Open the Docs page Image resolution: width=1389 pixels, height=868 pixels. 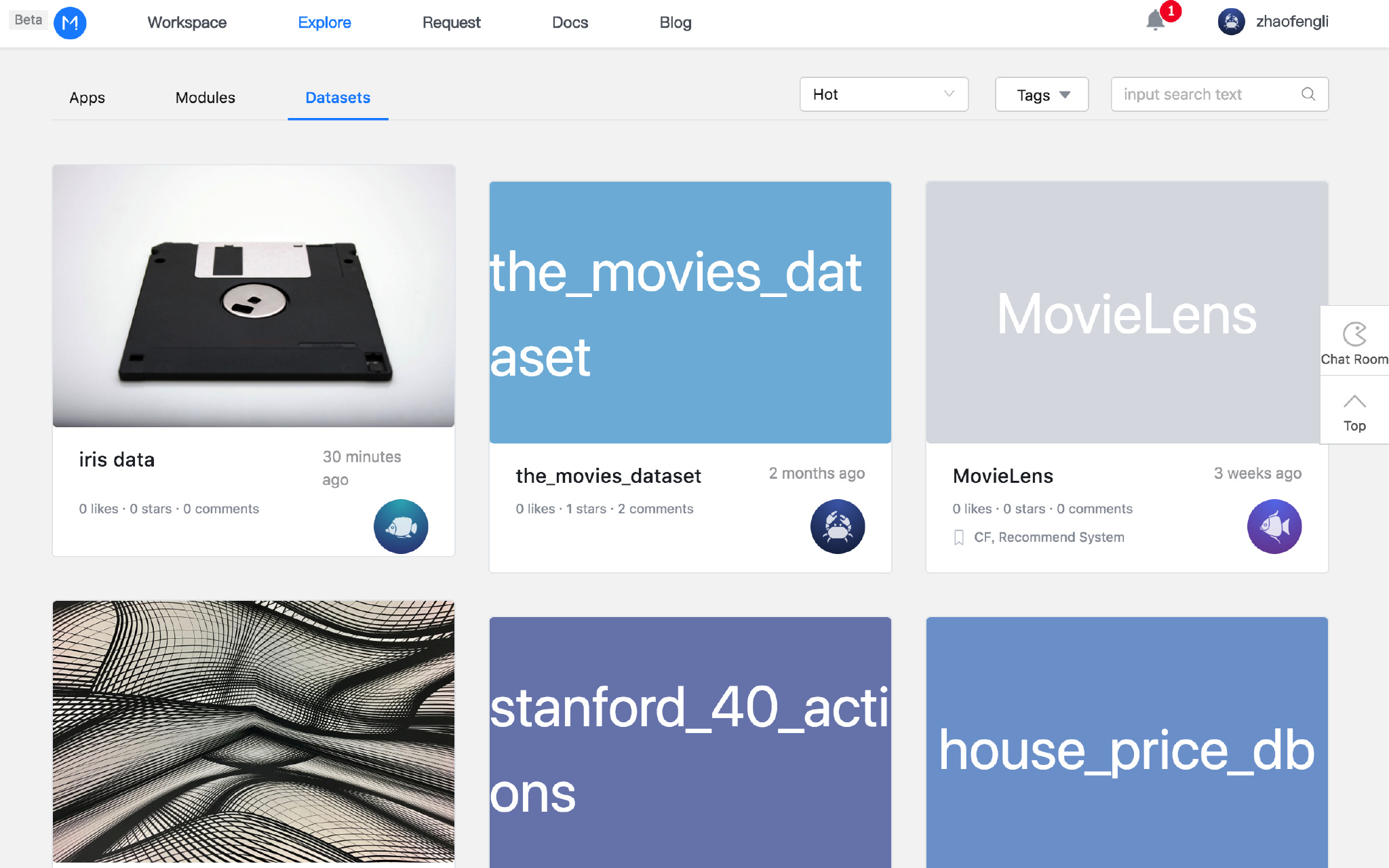point(570,22)
